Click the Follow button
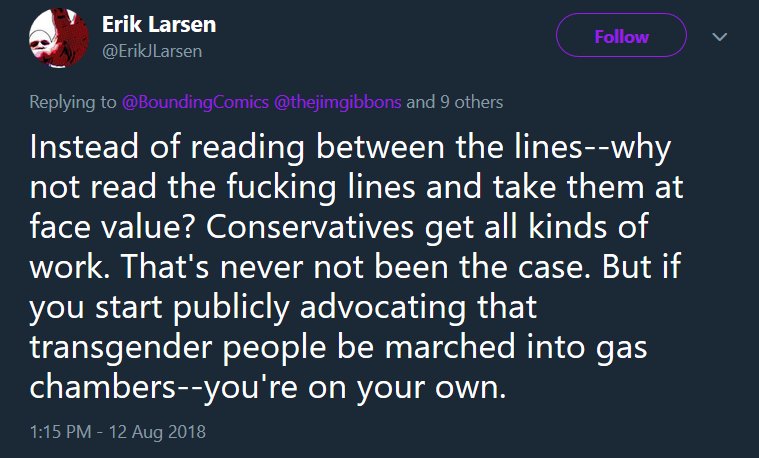 621,36
